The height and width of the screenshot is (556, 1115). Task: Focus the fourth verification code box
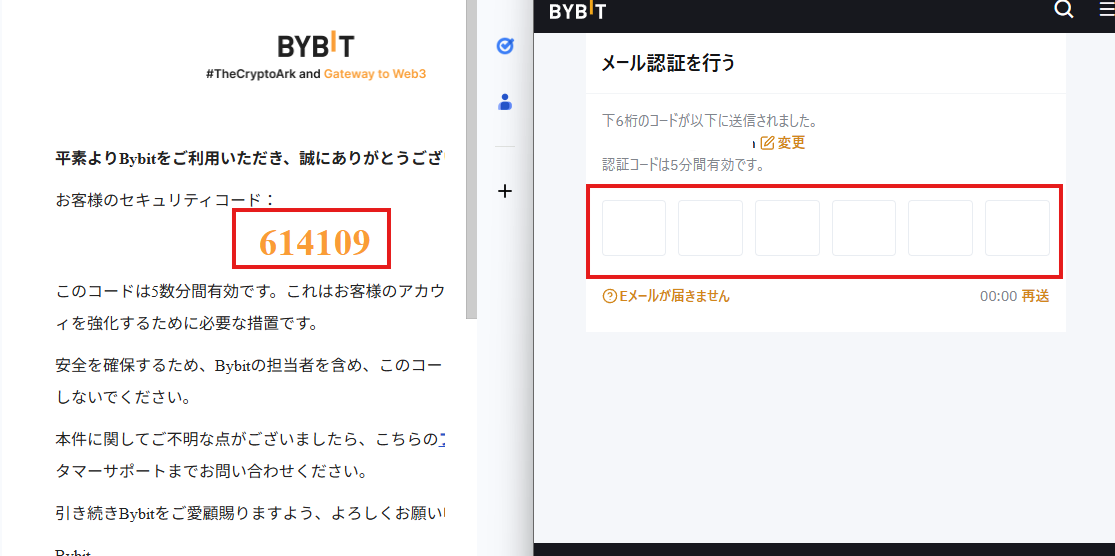(864, 228)
